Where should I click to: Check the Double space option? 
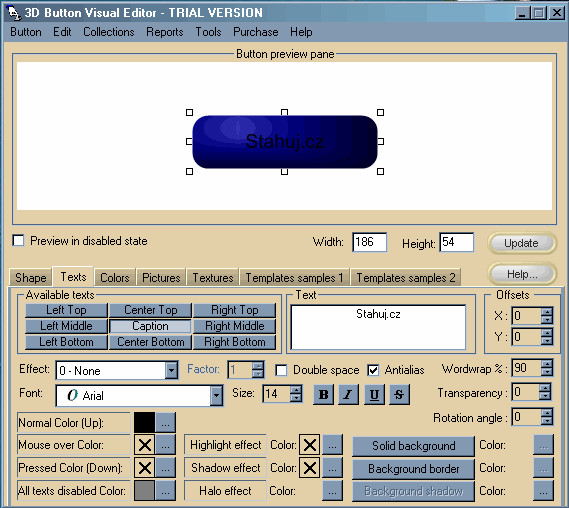click(281, 370)
